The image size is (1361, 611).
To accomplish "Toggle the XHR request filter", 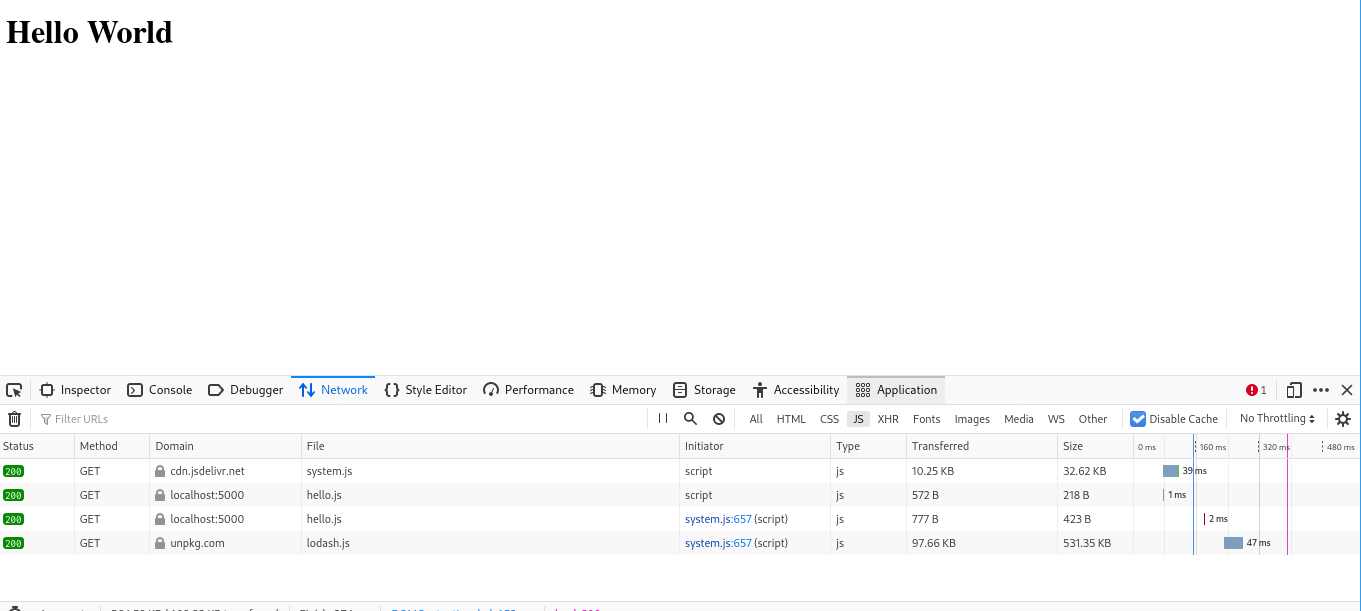I will pos(888,419).
